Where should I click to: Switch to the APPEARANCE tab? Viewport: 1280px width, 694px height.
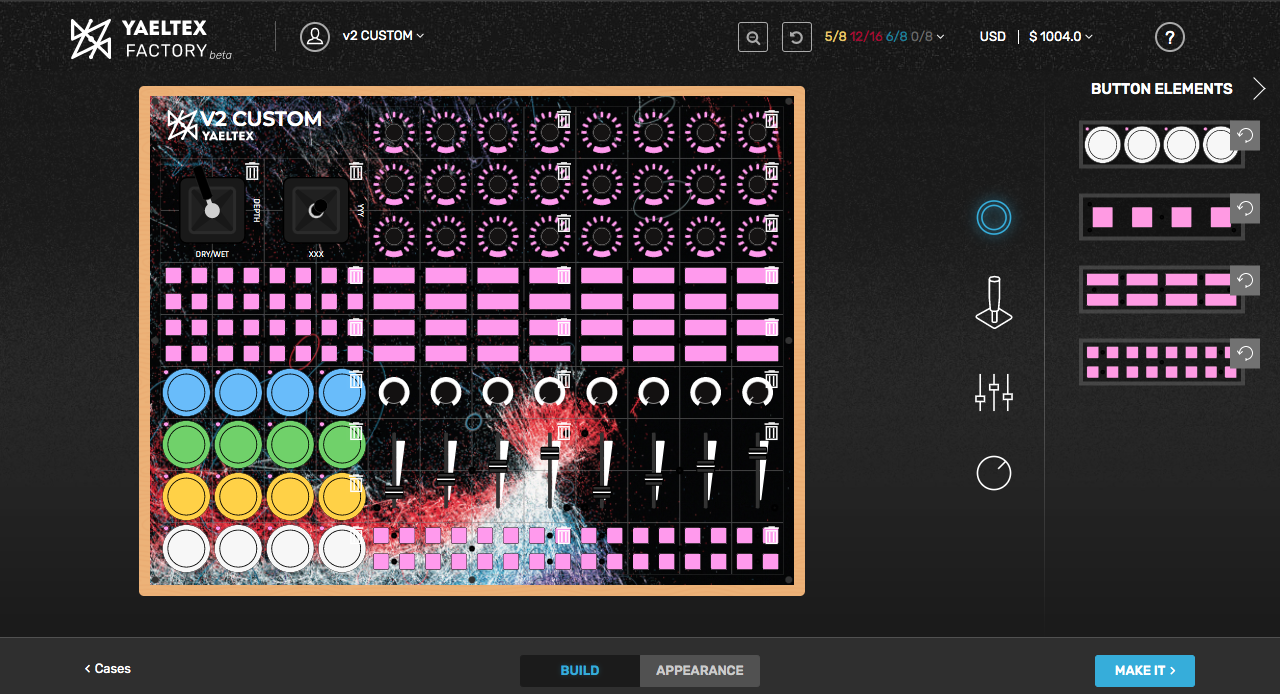click(x=699, y=671)
